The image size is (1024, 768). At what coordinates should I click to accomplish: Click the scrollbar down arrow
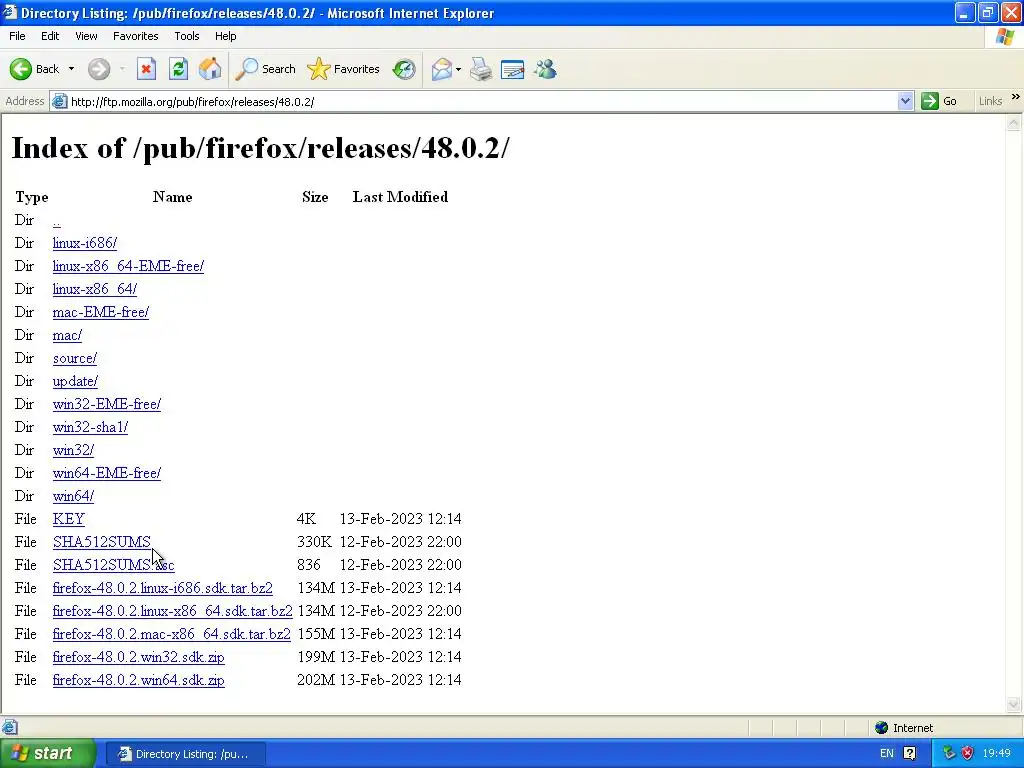click(x=1014, y=704)
